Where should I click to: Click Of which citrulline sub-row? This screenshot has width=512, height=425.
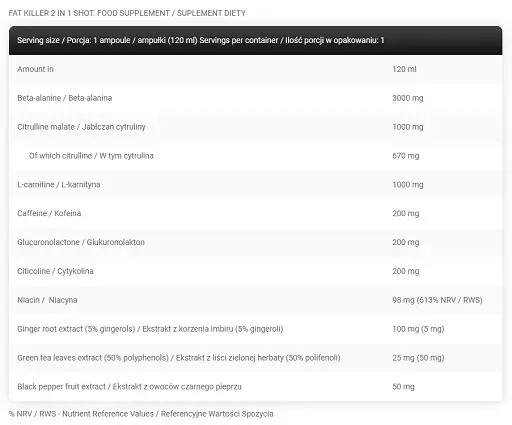[x=256, y=156]
